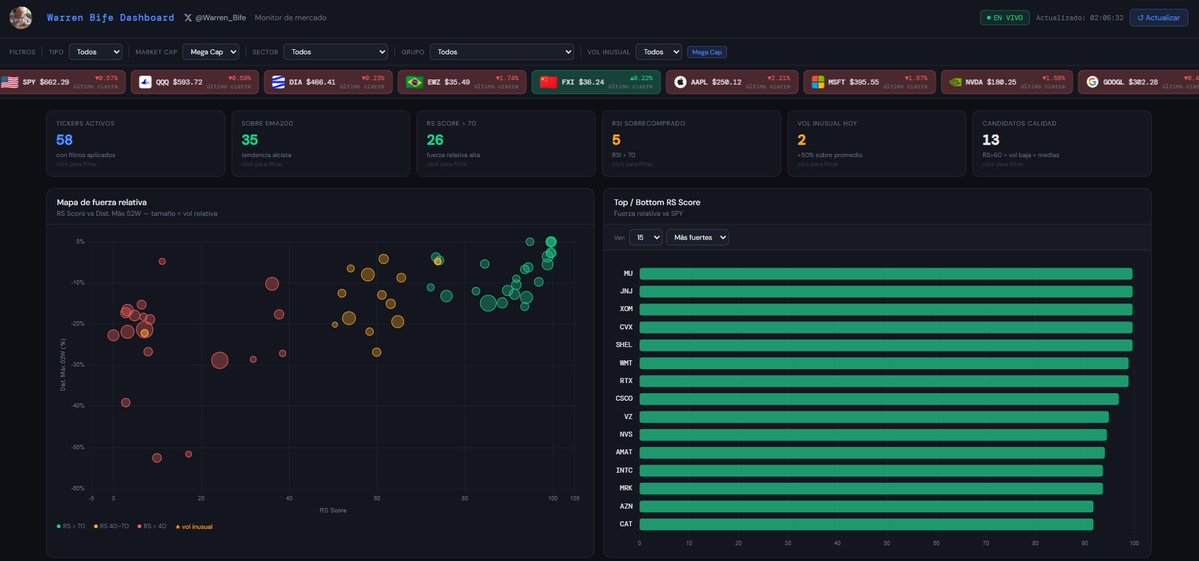Screen dimensions: 1199x561
Task: Toggle vol inusual legend entry
Action: point(193,526)
